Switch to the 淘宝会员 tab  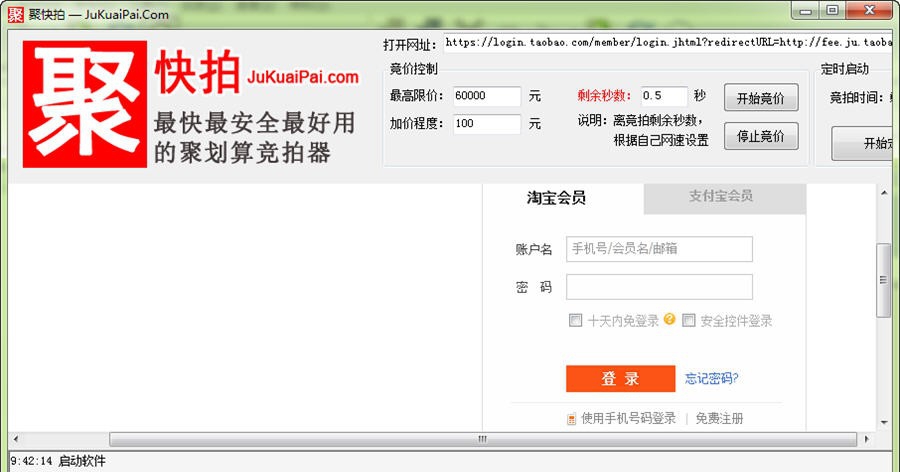(x=556, y=198)
